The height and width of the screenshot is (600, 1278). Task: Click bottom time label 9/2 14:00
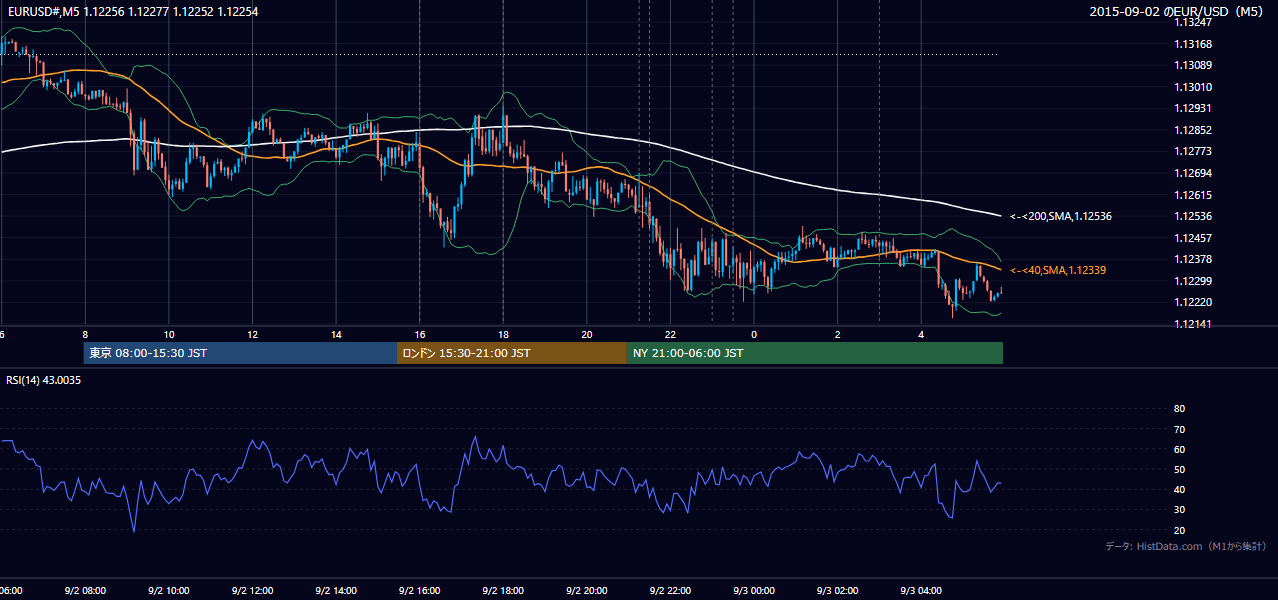[x=336, y=591]
